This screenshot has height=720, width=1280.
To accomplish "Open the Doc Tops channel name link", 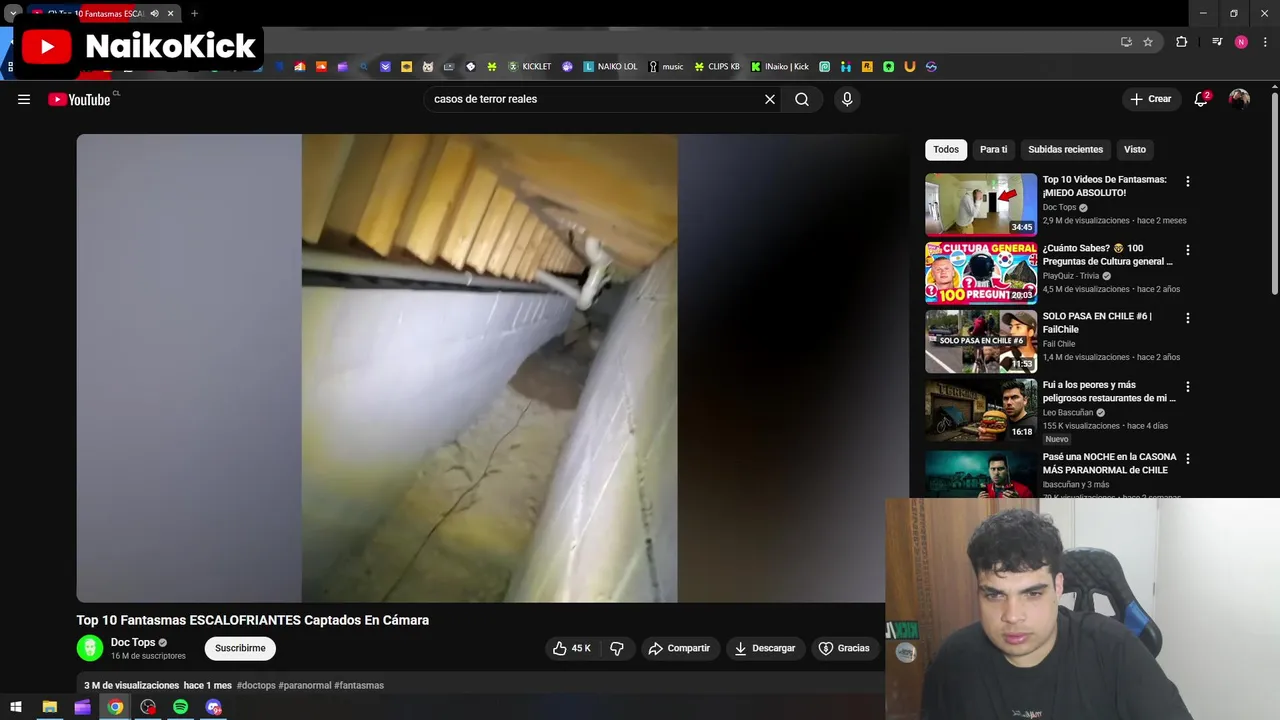I will click(133, 642).
